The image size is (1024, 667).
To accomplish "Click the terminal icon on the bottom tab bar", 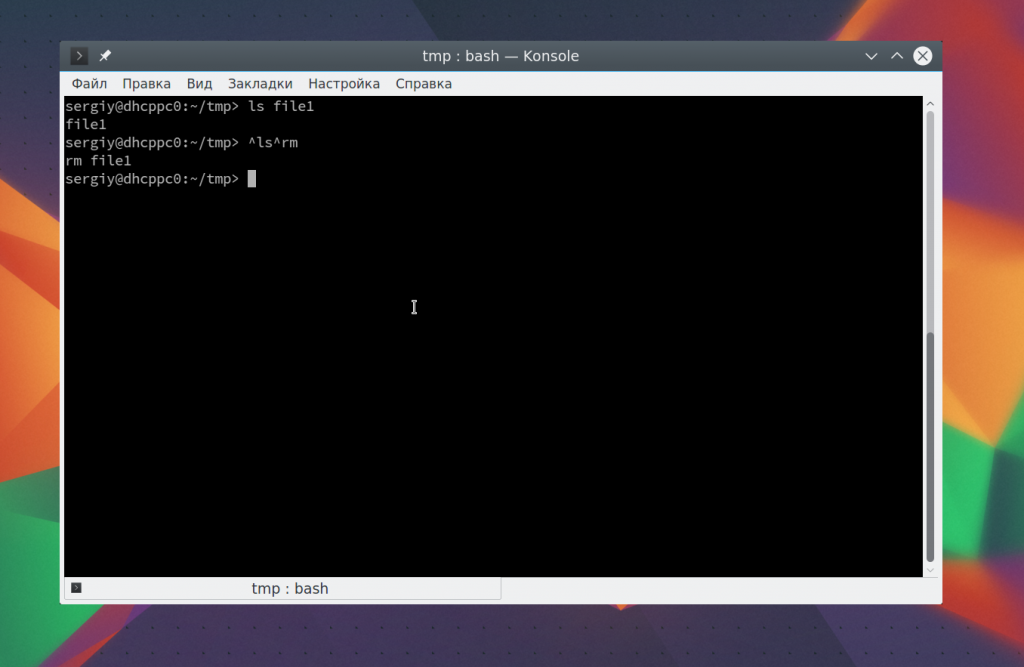I will coord(76,588).
